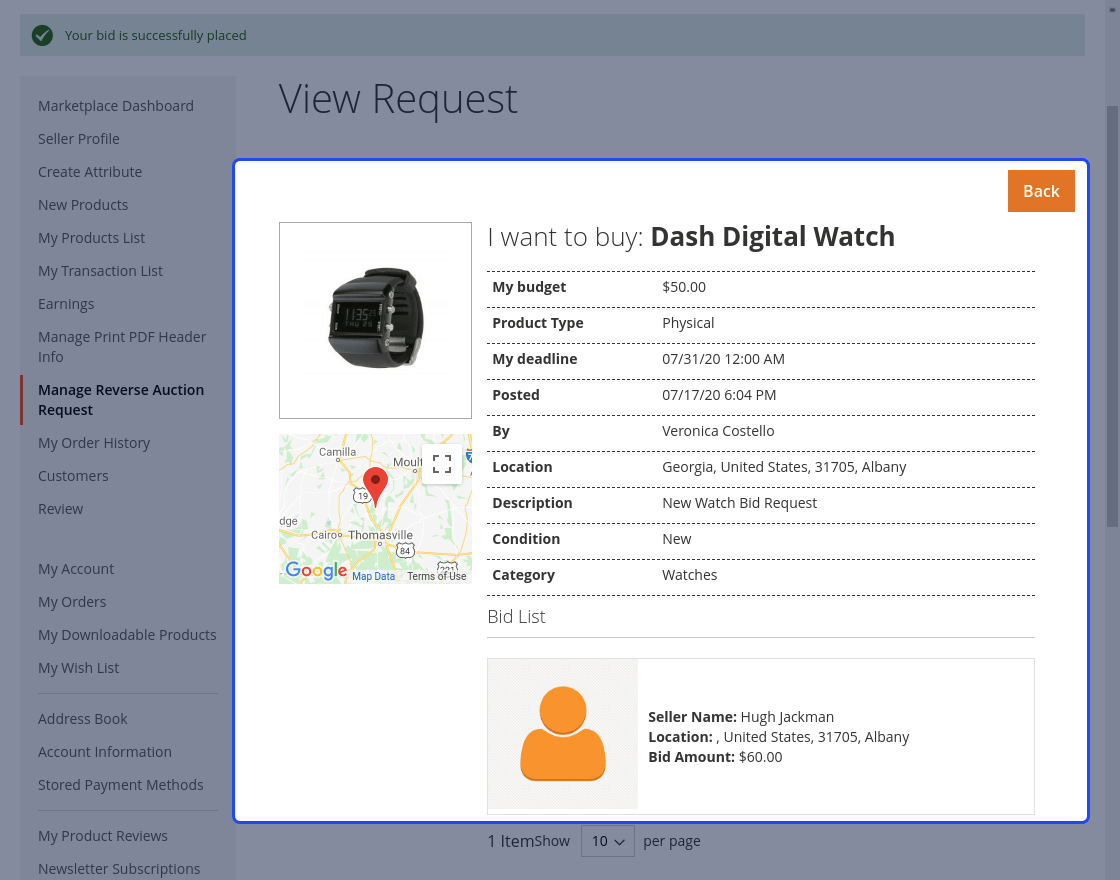Open the items per page dropdown
Screen dimensions: 1120x880
point(608,841)
